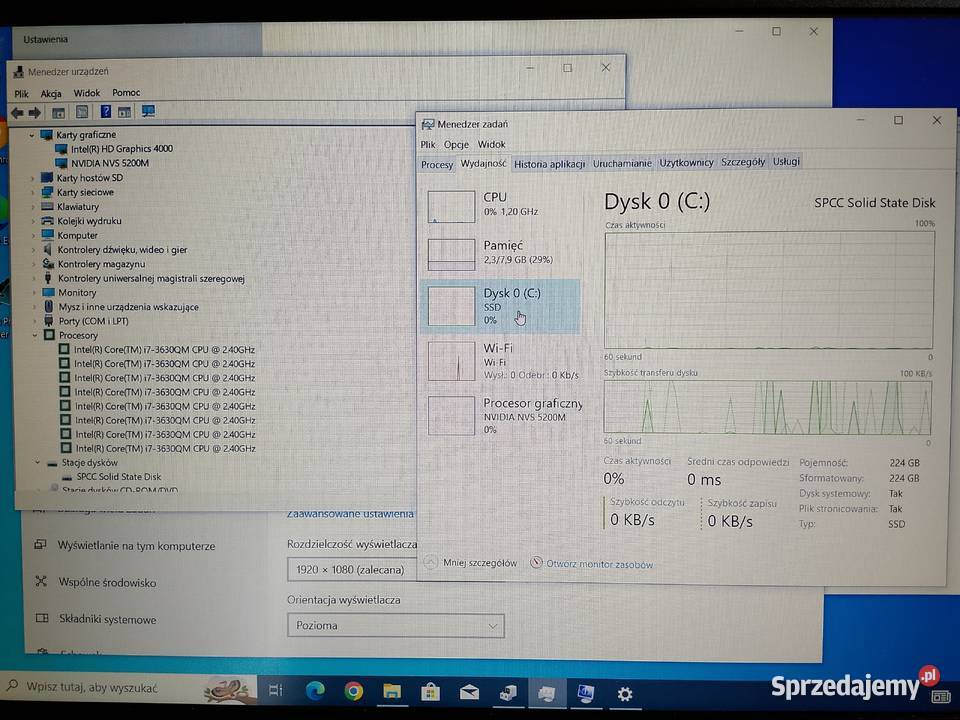Click the Back arrow in Device Manager toolbar
The width and height of the screenshot is (960, 720).
coord(17,111)
